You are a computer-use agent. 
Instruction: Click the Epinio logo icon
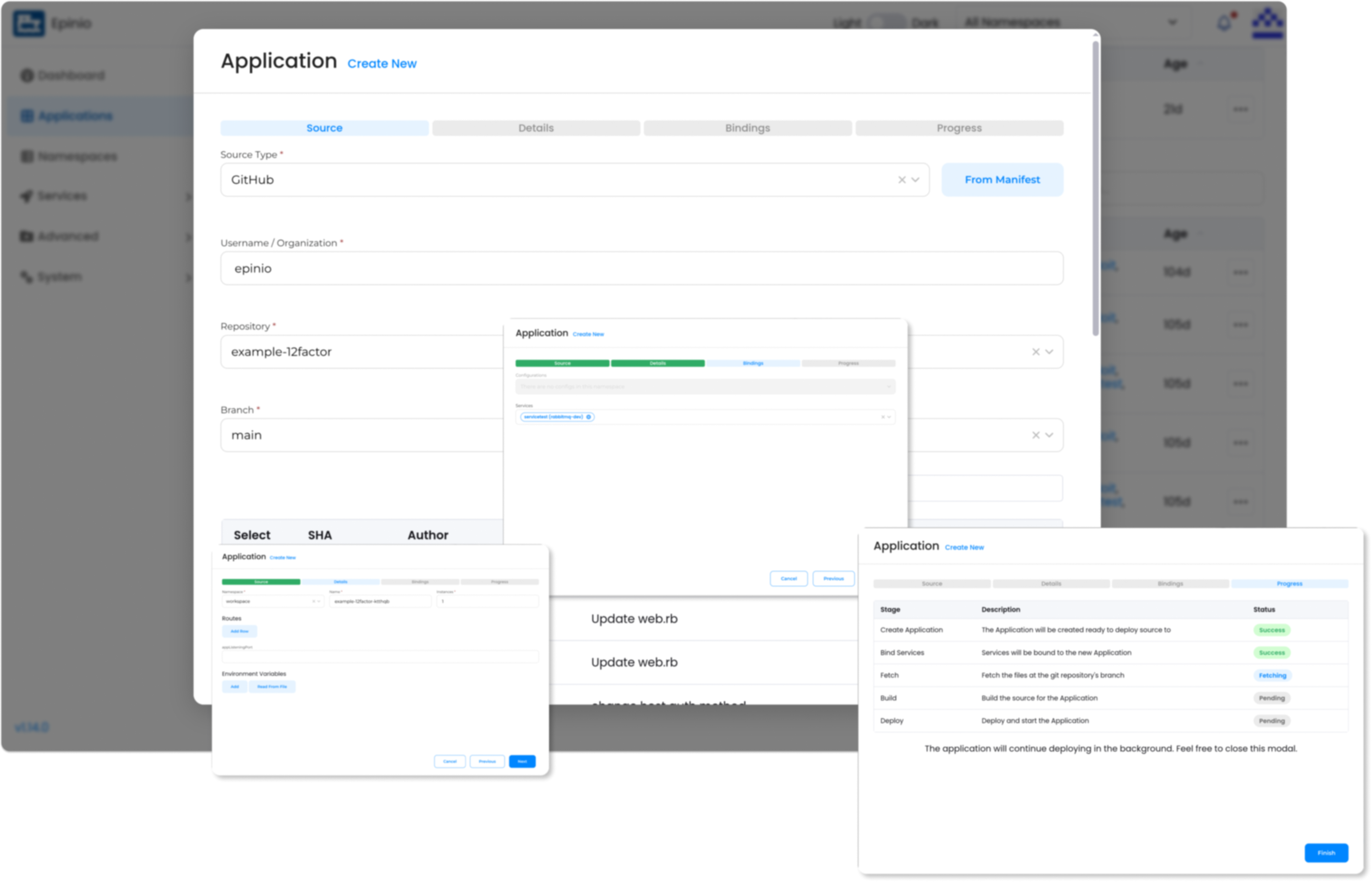[x=29, y=24]
